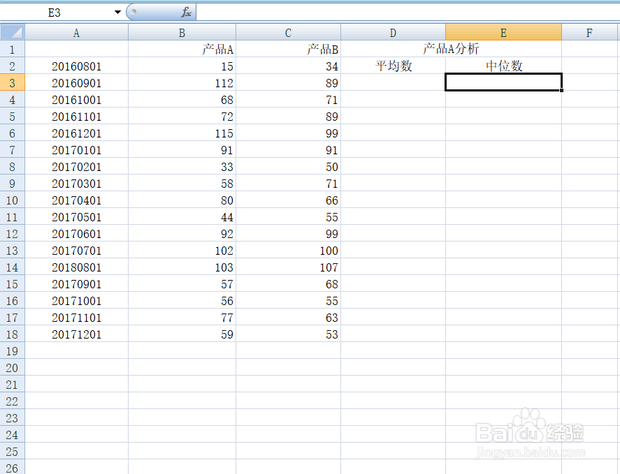
Task: Click date cell 20161201
Action: (x=77, y=133)
